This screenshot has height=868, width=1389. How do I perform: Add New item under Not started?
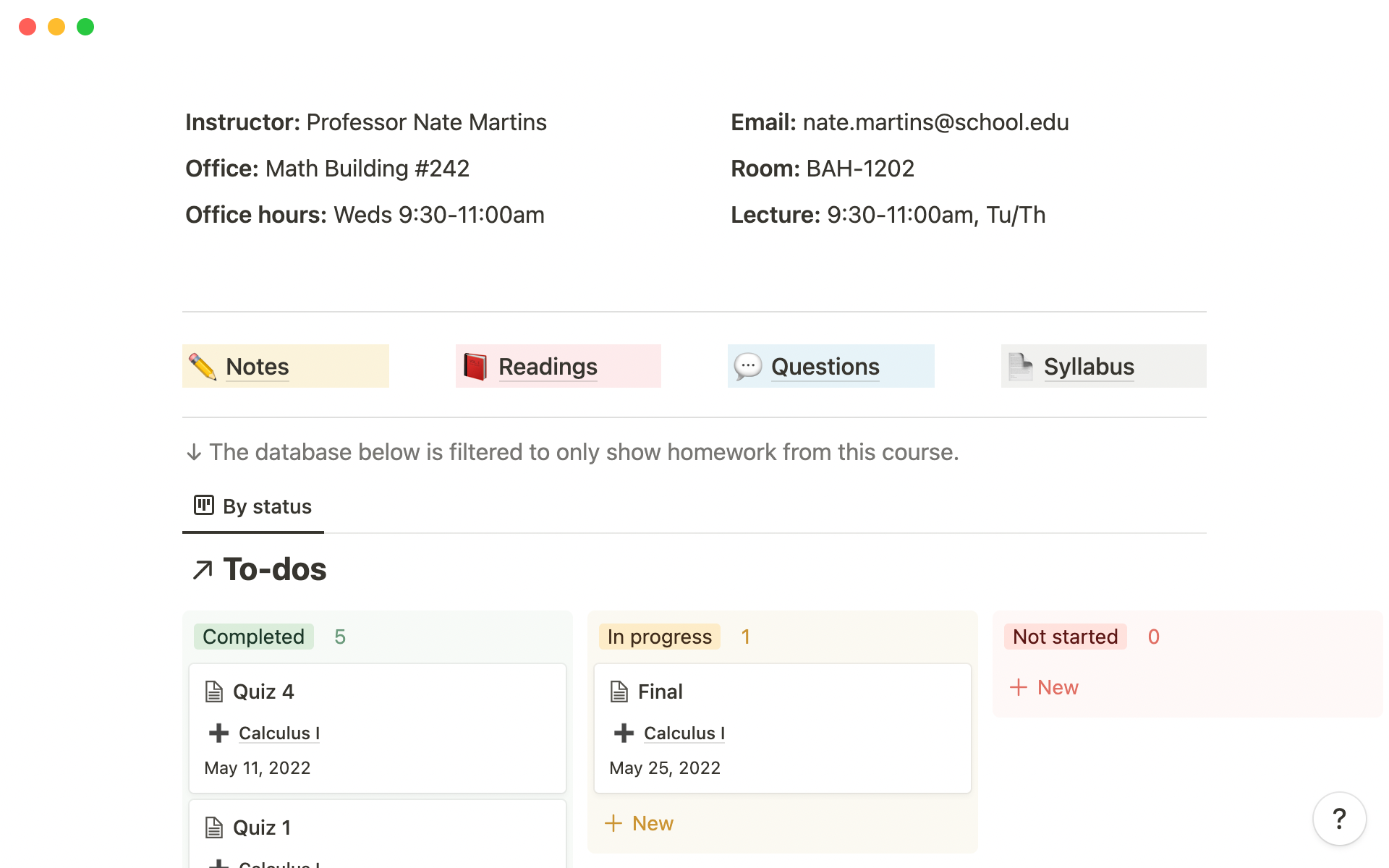[1044, 687]
